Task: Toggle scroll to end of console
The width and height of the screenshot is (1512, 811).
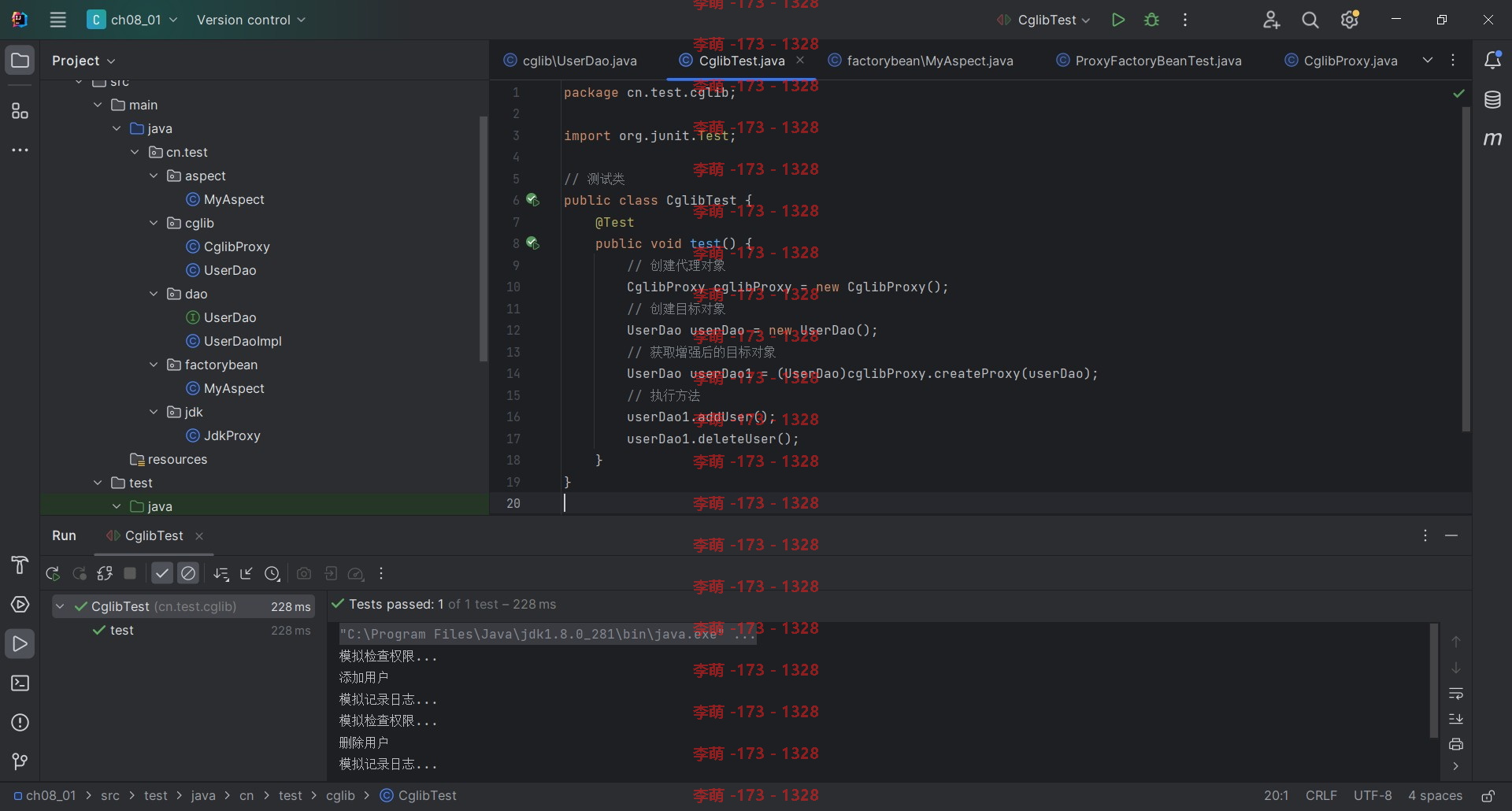Action: point(1456,719)
